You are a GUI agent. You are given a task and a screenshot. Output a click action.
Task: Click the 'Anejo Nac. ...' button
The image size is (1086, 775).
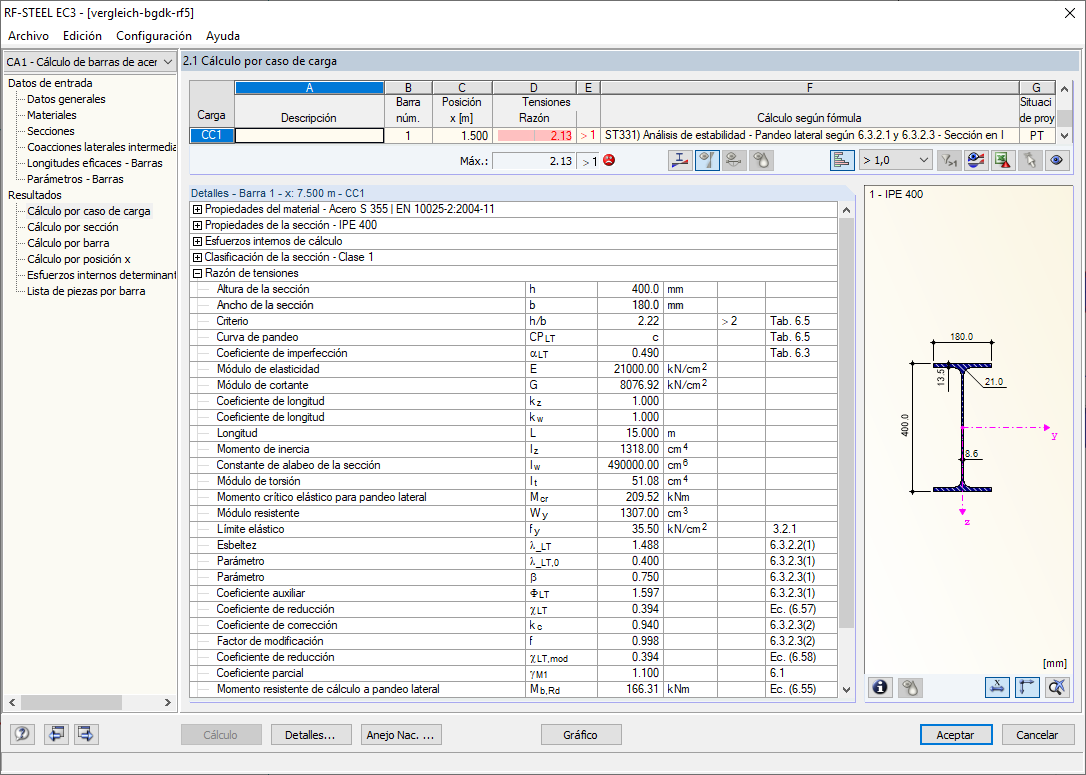pos(401,735)
